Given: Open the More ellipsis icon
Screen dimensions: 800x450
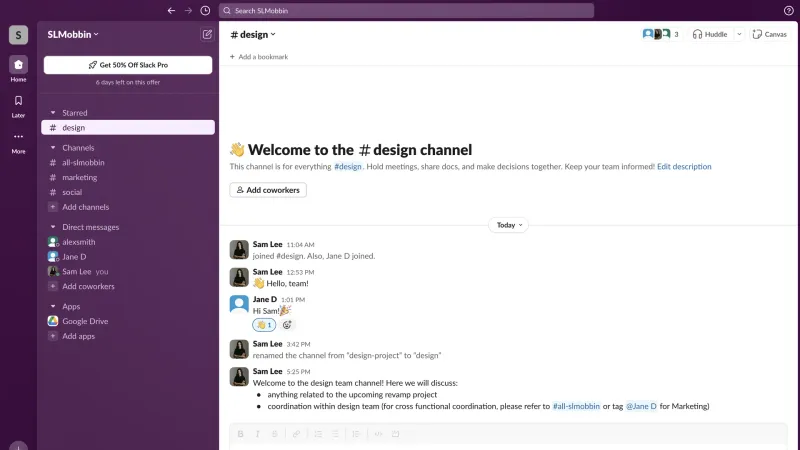Looking at the screenshot, I should click(18, 136).
